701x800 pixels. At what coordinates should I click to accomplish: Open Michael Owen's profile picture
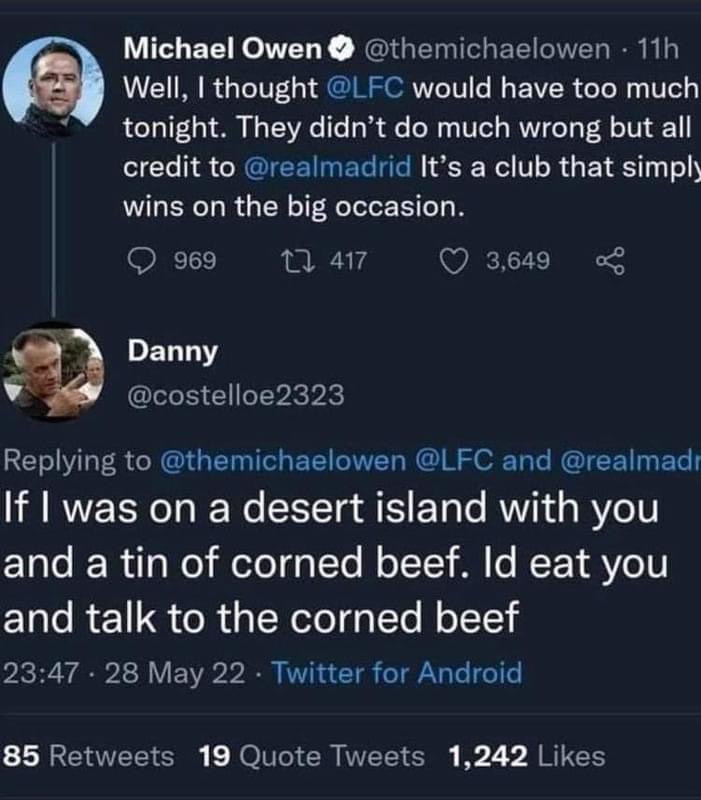coord(52,87)
